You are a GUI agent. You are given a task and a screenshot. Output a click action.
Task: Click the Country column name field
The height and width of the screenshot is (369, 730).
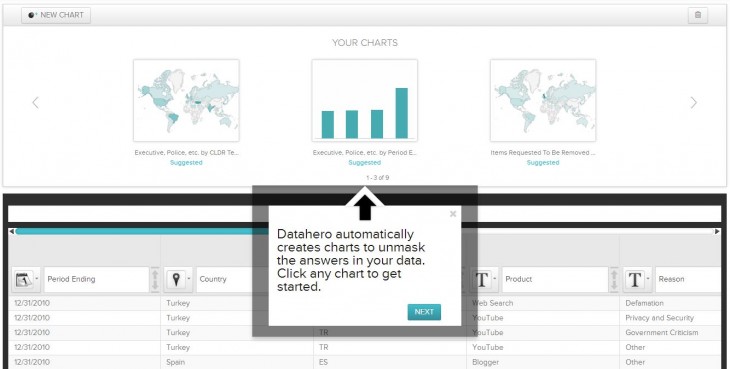click(x=233, y=279)
